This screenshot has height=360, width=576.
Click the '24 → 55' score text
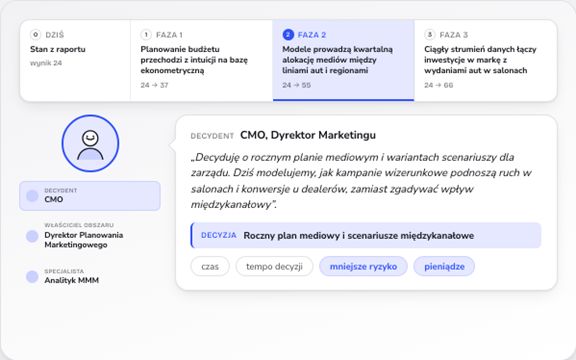click(x=296, y=85)
